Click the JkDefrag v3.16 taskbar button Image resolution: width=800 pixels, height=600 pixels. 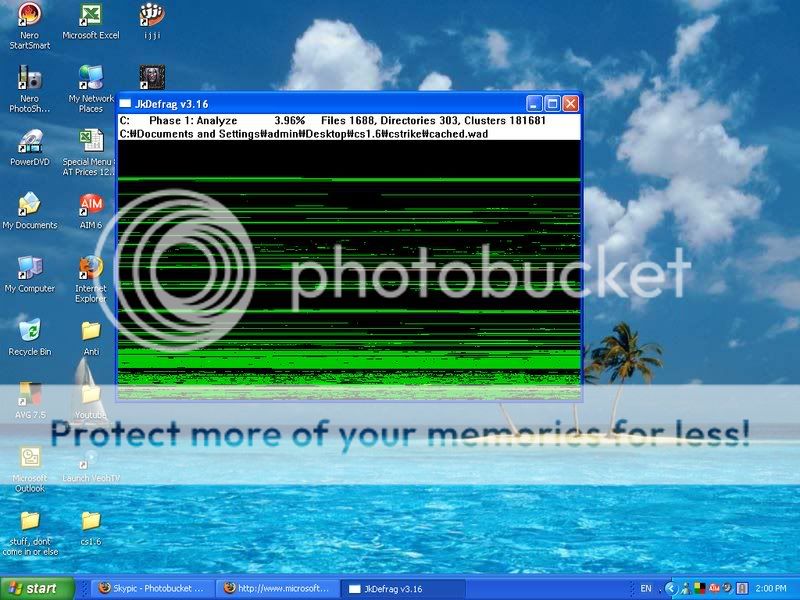click(403, 589)
